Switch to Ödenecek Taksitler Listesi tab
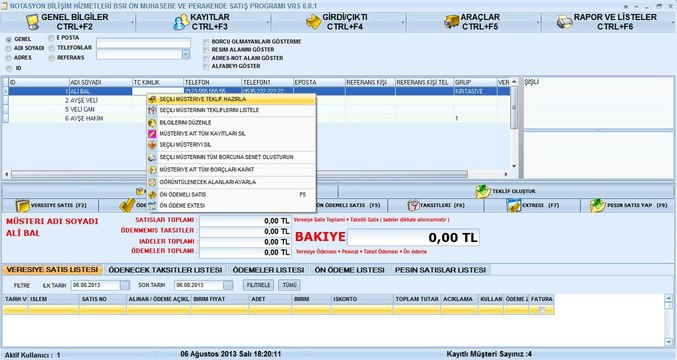Image resolution: width=677 pixels, height=360 pixels. pos(165,270)
